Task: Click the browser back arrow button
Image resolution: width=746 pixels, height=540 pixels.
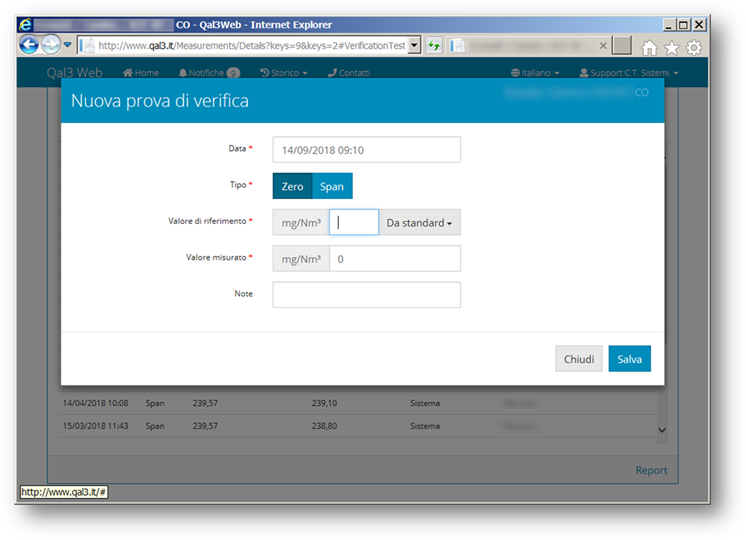Action: (29, 45)
